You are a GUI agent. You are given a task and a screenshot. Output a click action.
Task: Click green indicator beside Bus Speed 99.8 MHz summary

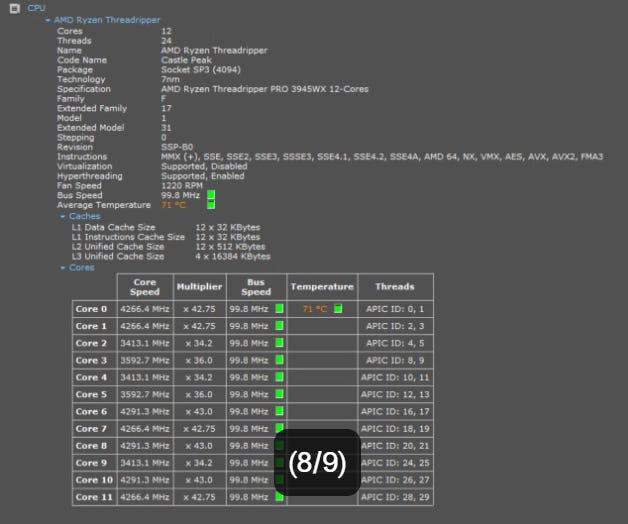pyautogui.click(x=211, y=195)
